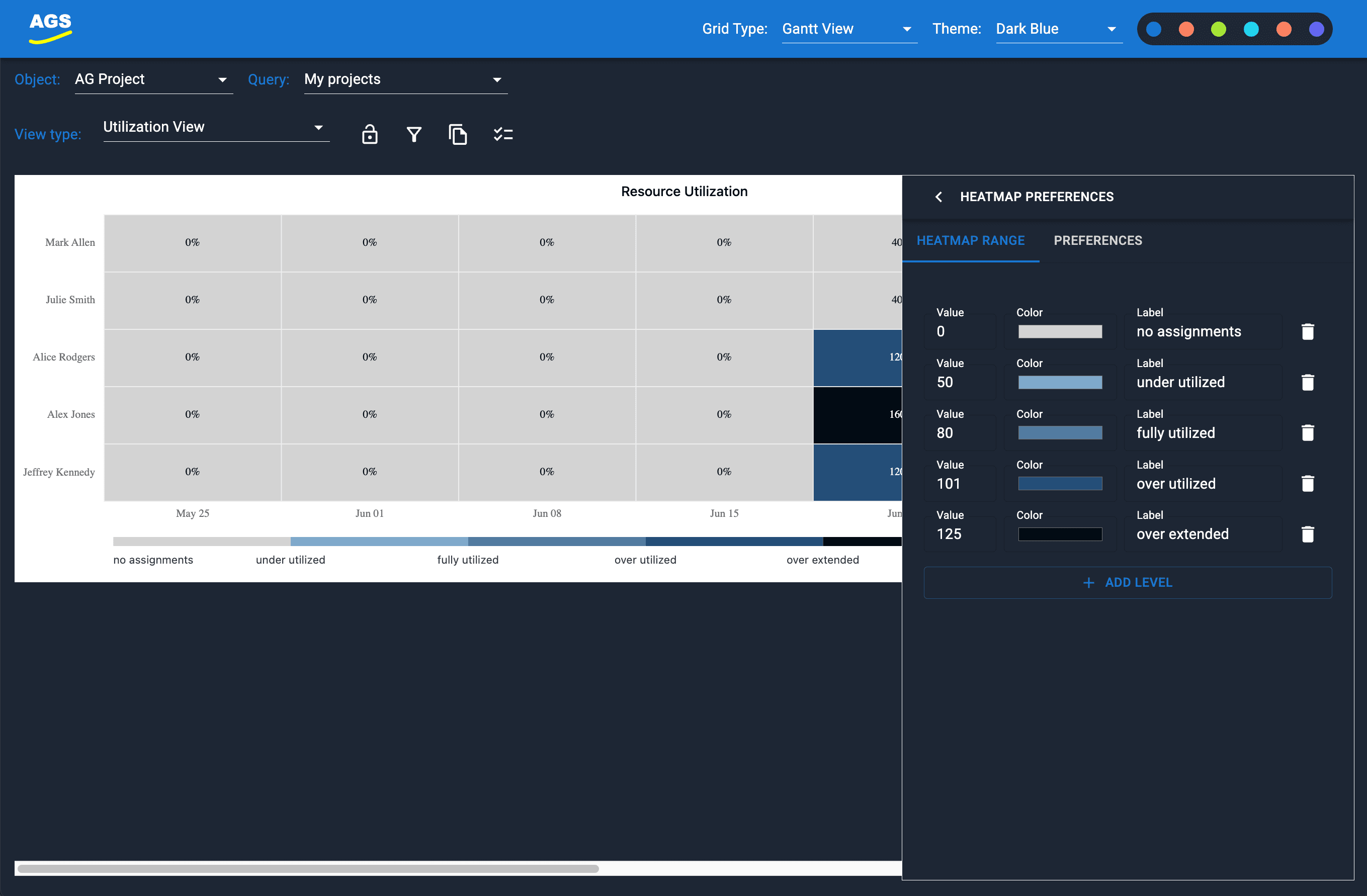
Task: Expand the Grid Type dropdown
Action: point(849,29)
